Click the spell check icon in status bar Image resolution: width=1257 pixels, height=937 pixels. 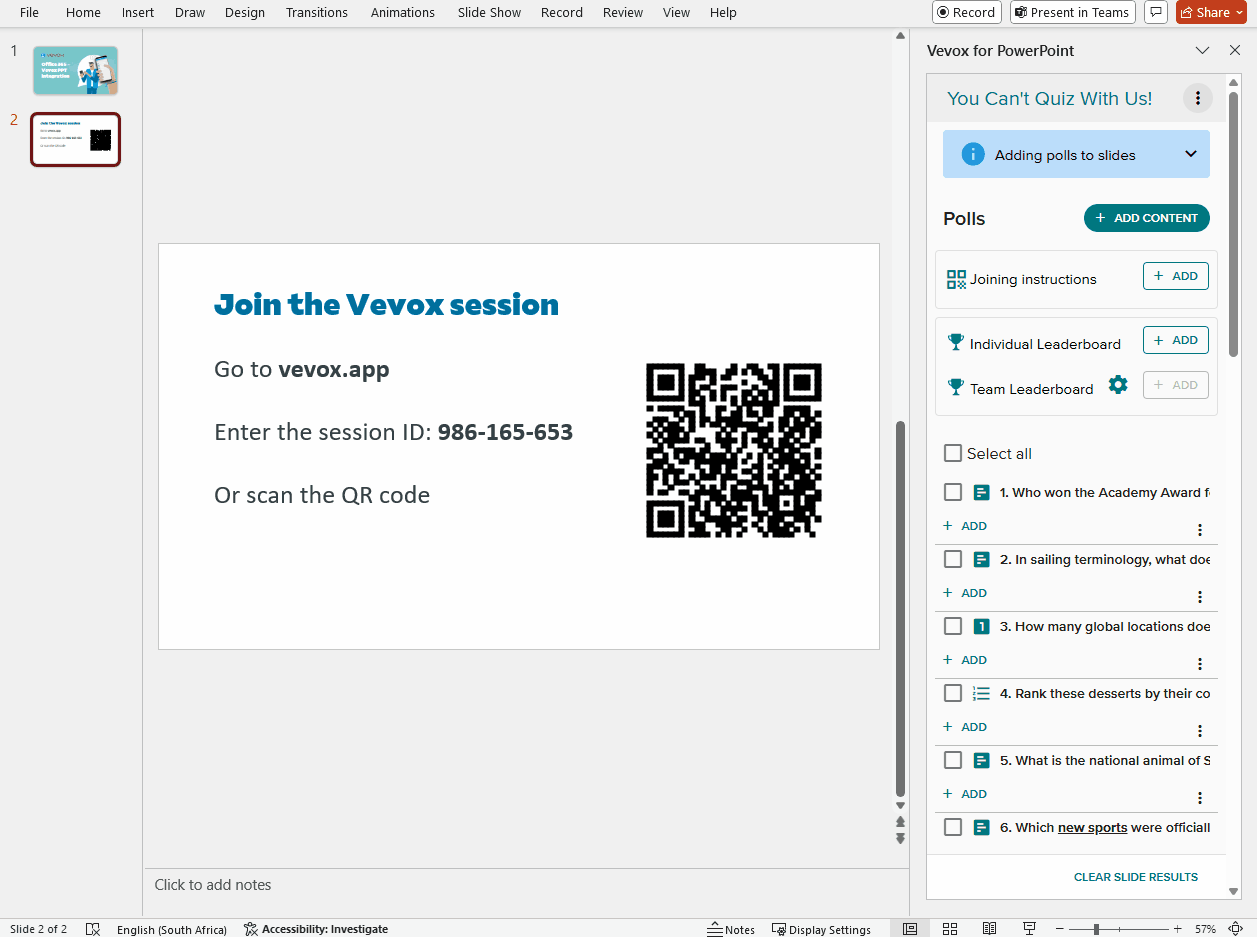click(93, 929)
